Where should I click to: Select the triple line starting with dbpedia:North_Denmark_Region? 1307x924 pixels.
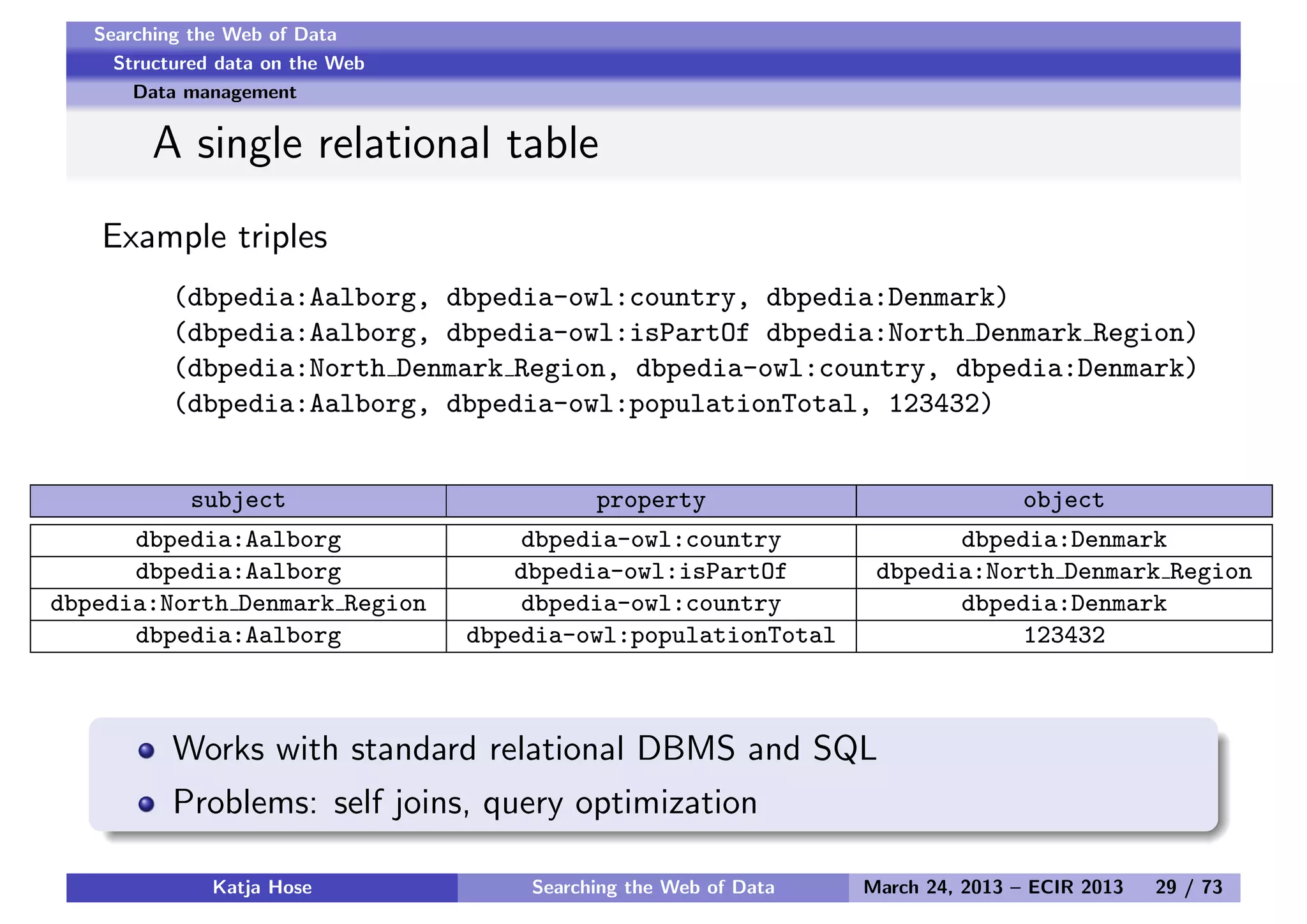coord(685,369)
